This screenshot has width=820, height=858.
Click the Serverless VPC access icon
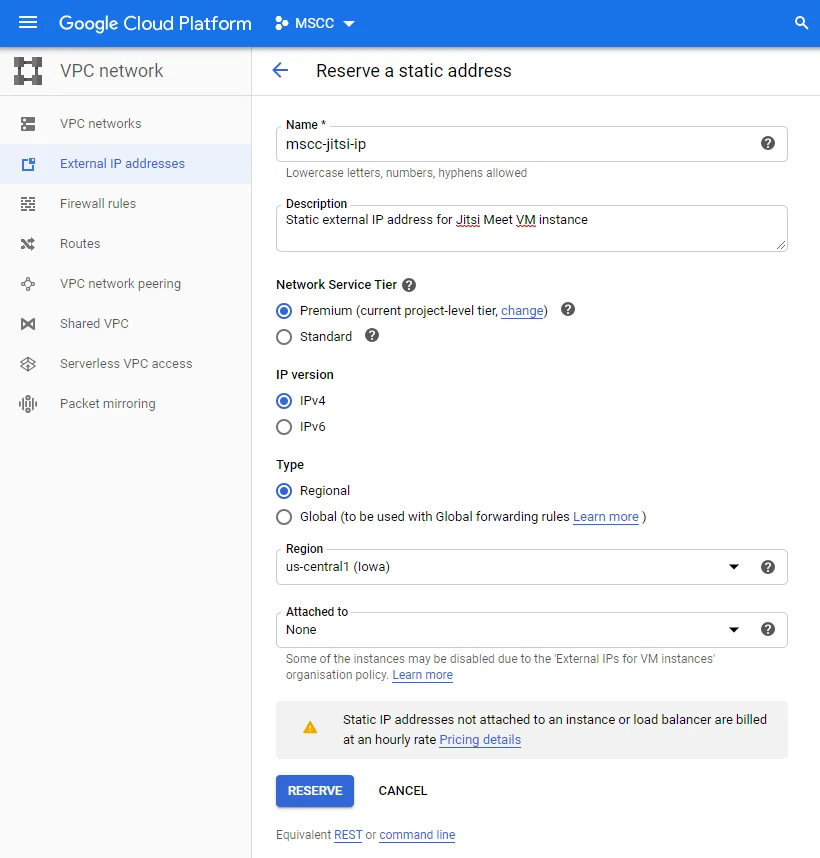click(x=28, y=363)
